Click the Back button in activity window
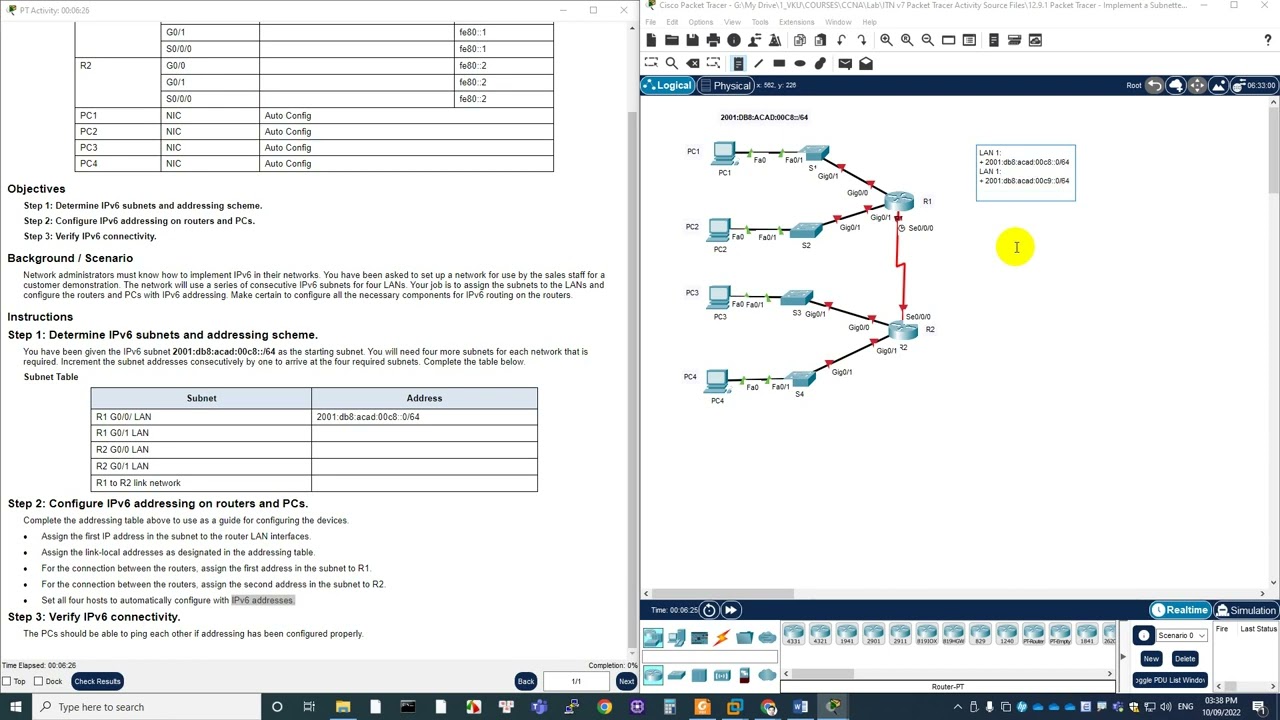The image size is (1280, 720). coord(526,681)
